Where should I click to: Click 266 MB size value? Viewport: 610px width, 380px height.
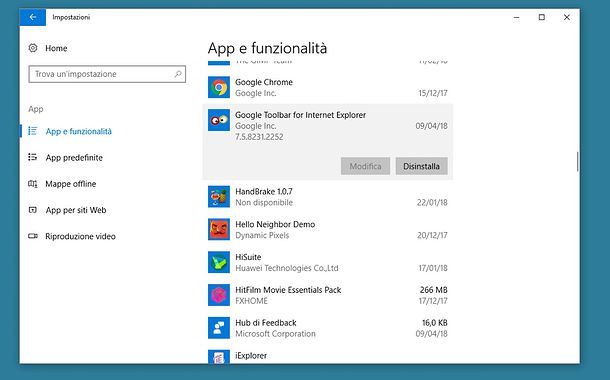point(433,290)
